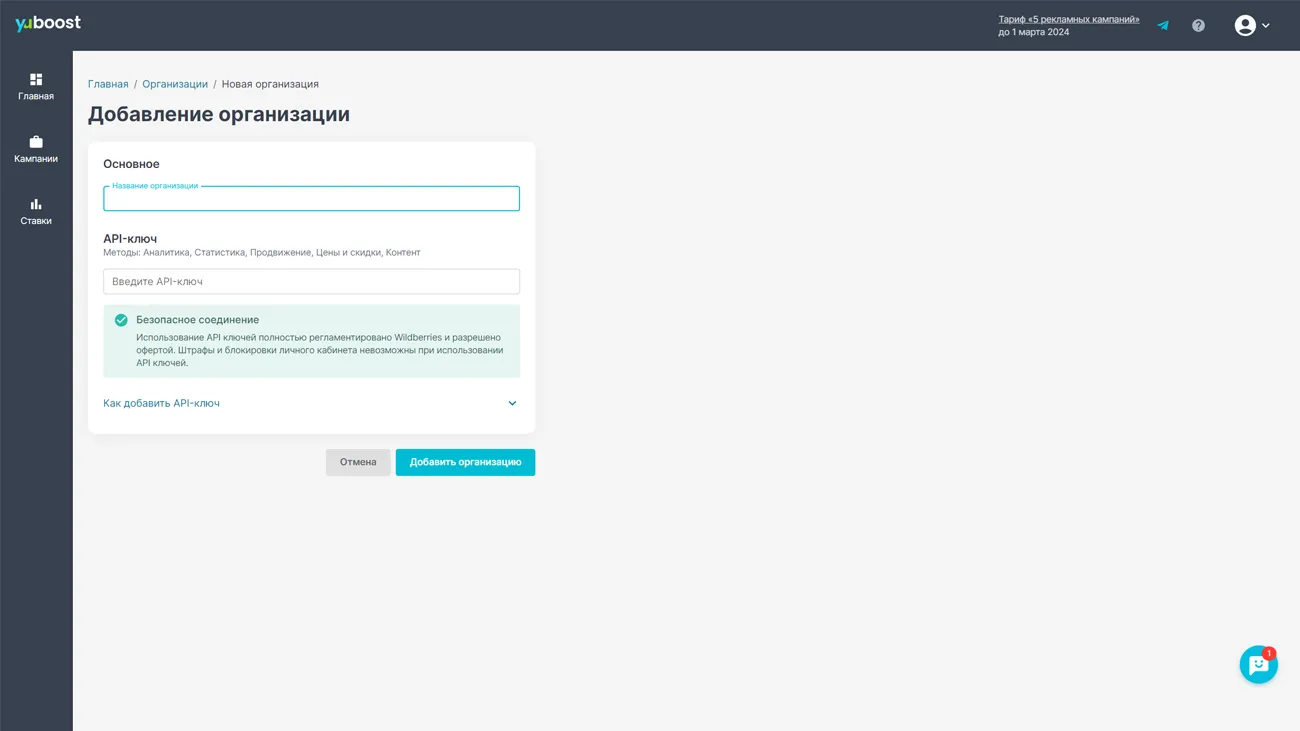Go to Главная via breadcrumb
This screenshot has width=1300, height=731.
tap(108, 84)
